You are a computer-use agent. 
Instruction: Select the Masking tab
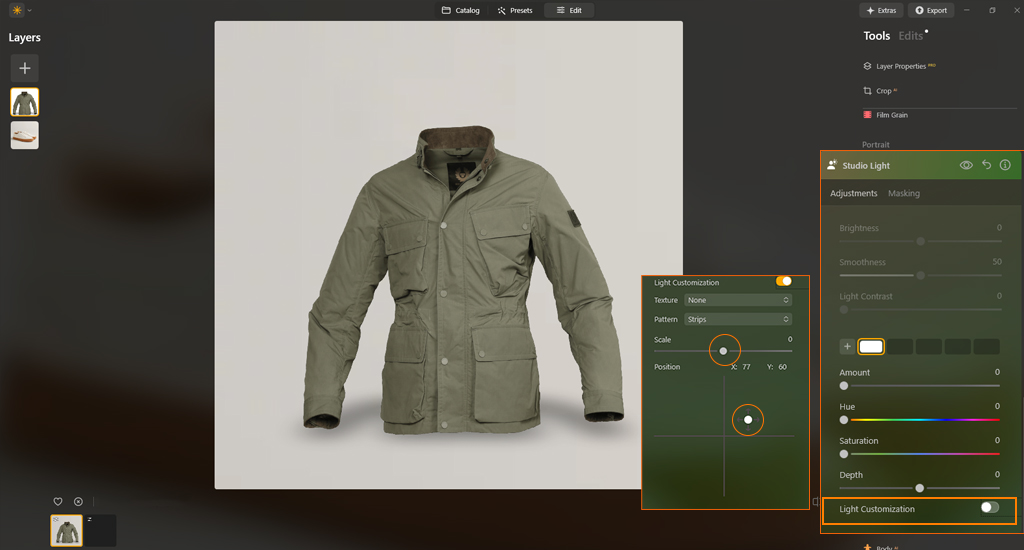(x=904, y=193)
